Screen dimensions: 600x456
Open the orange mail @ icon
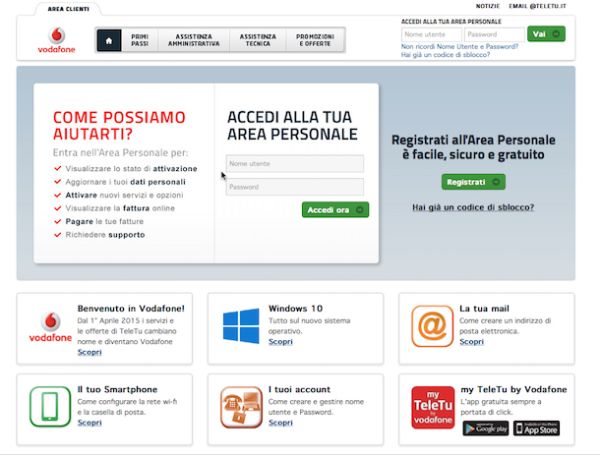(432, 326)
